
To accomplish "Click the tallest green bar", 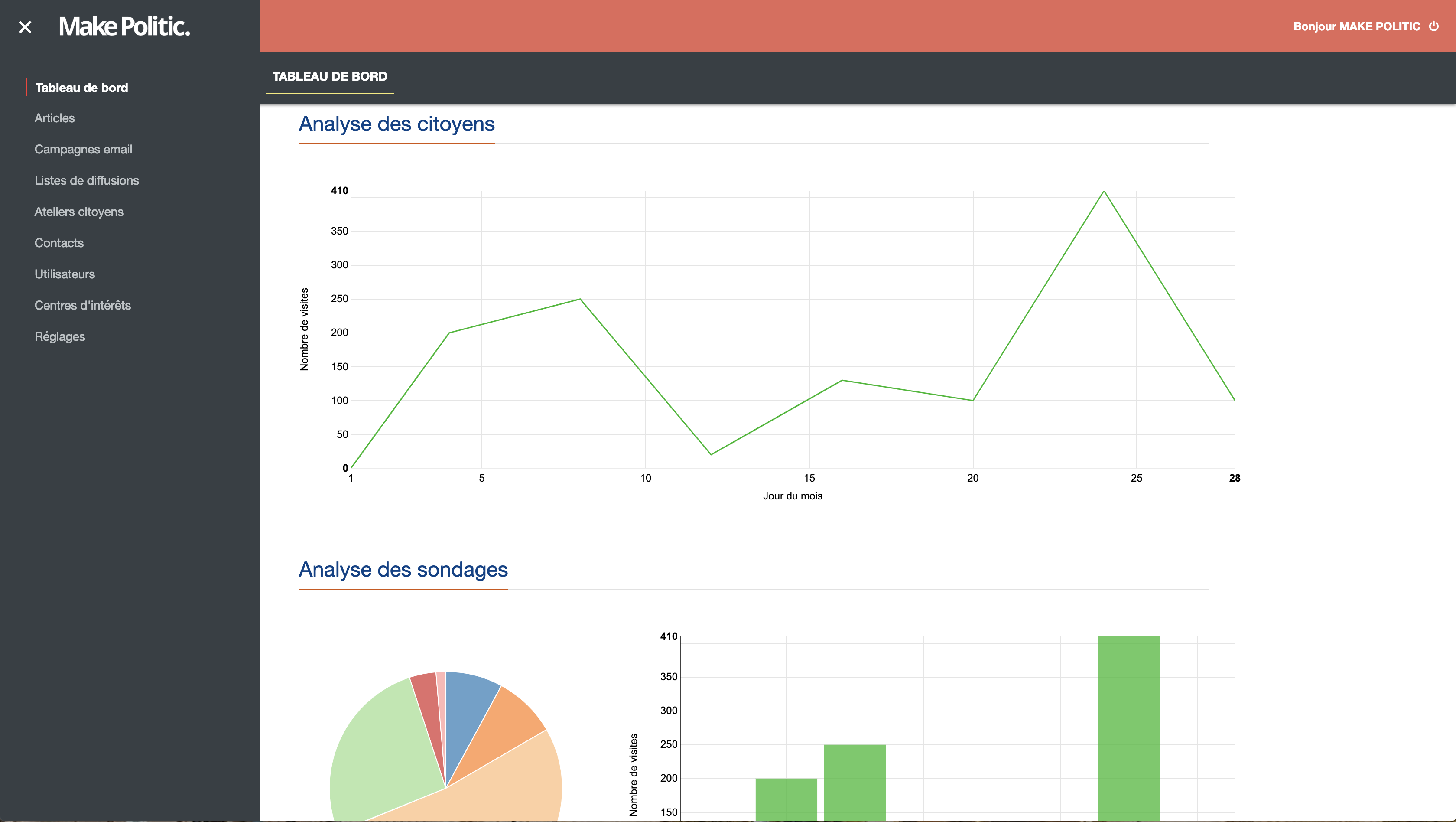I will pos(1128,729).
